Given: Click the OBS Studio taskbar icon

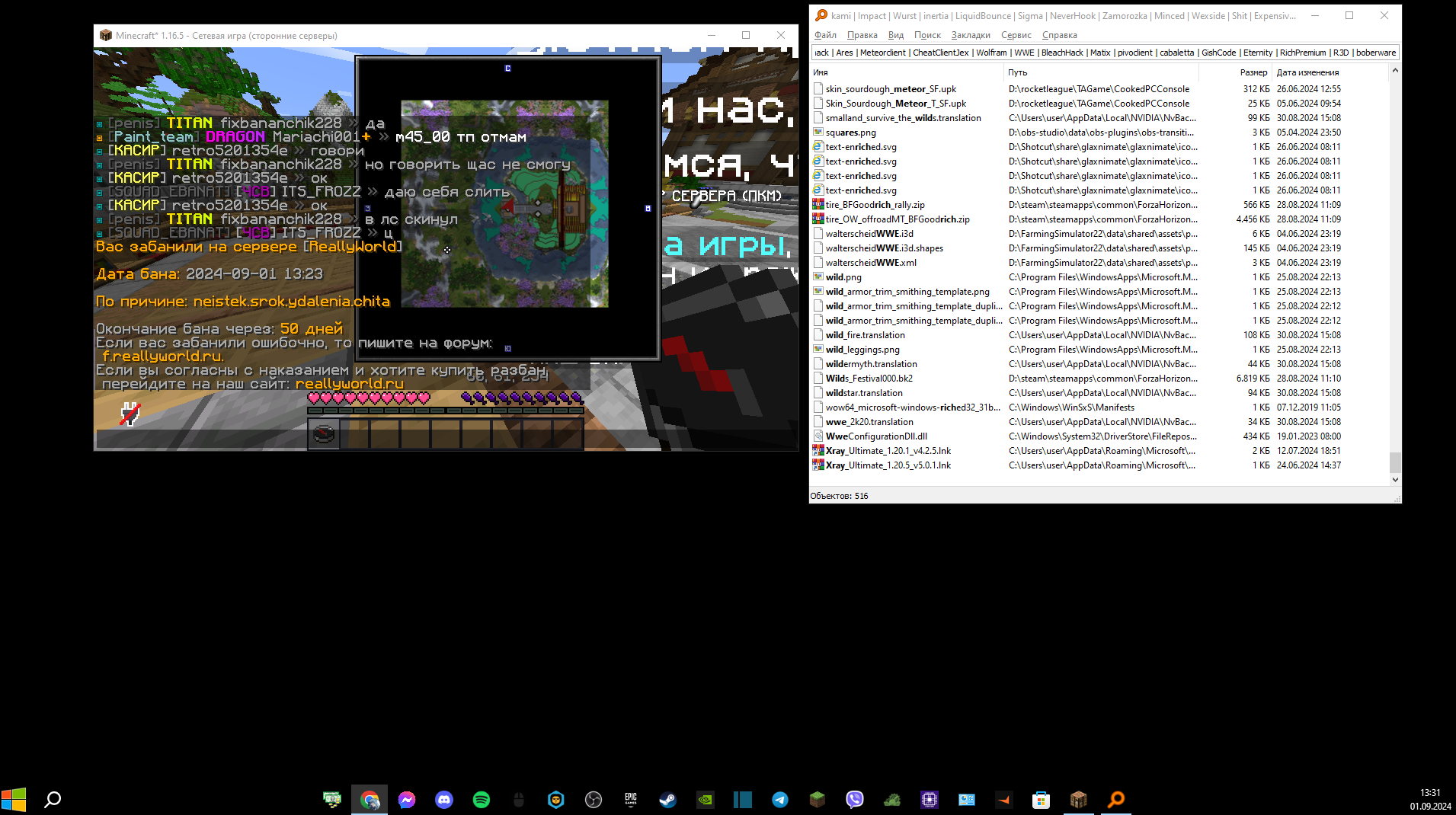Looking at the screenshot, I should [x=594, y=799].
